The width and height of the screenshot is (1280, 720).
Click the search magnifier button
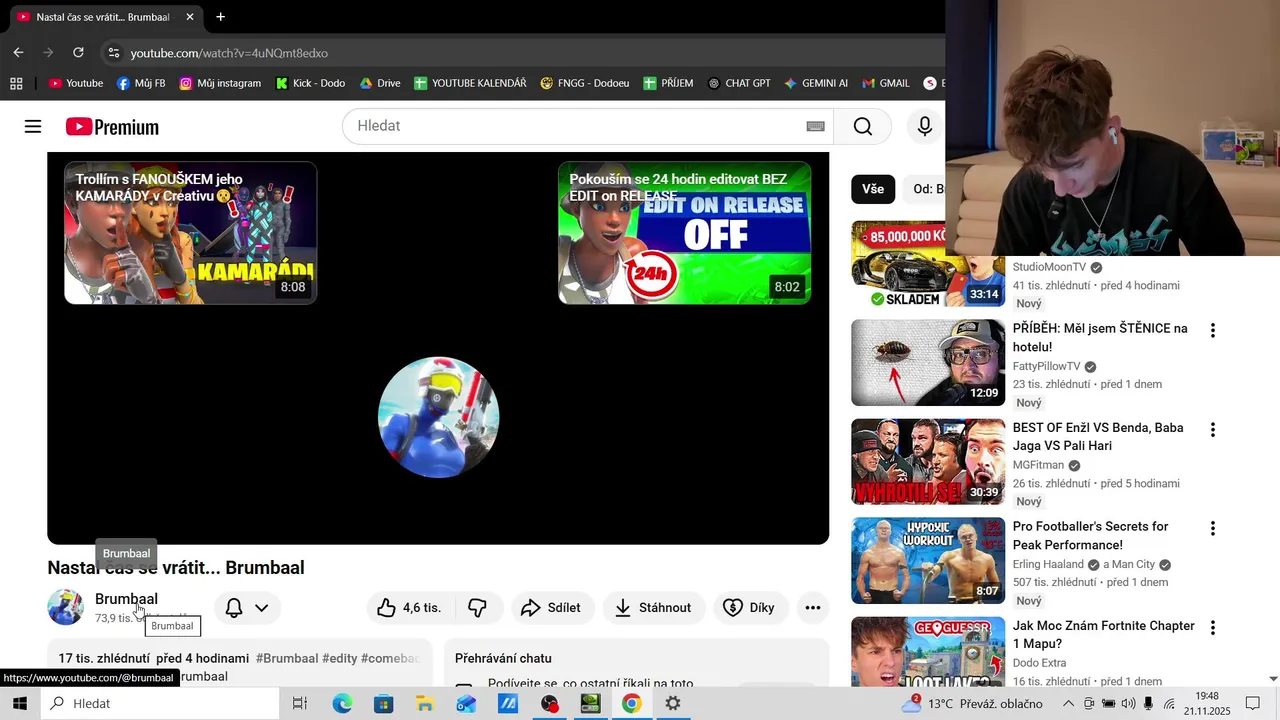863,126
